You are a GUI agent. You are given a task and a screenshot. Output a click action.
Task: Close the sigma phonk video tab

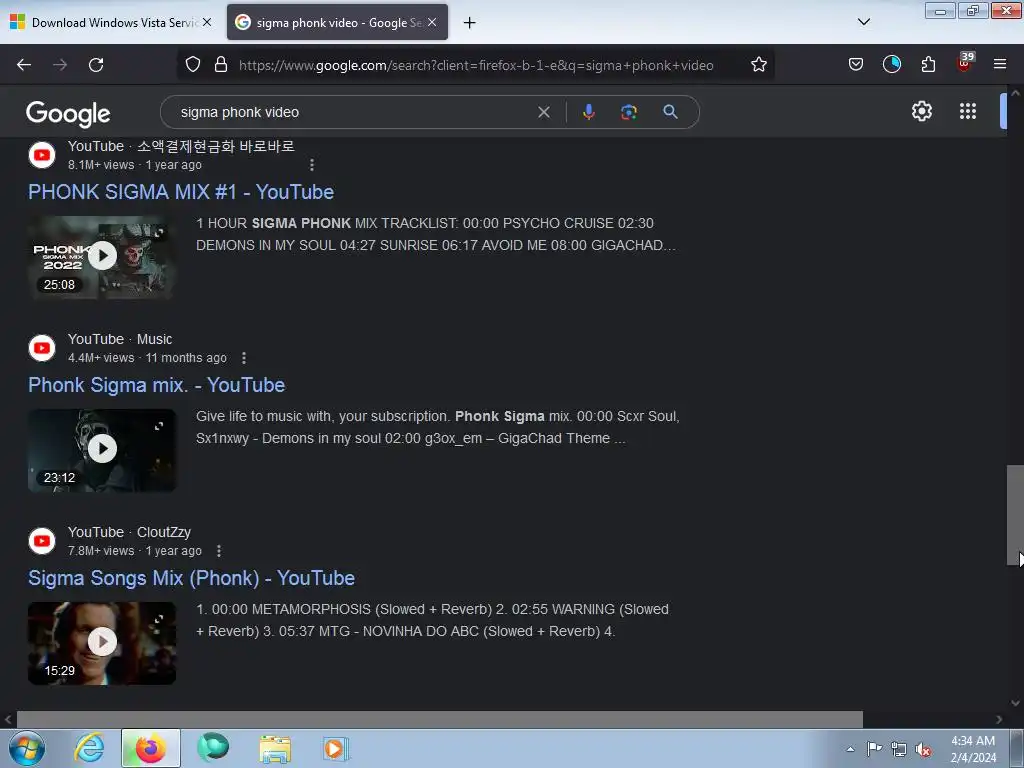pyautogui.click(x=432, y=22)
